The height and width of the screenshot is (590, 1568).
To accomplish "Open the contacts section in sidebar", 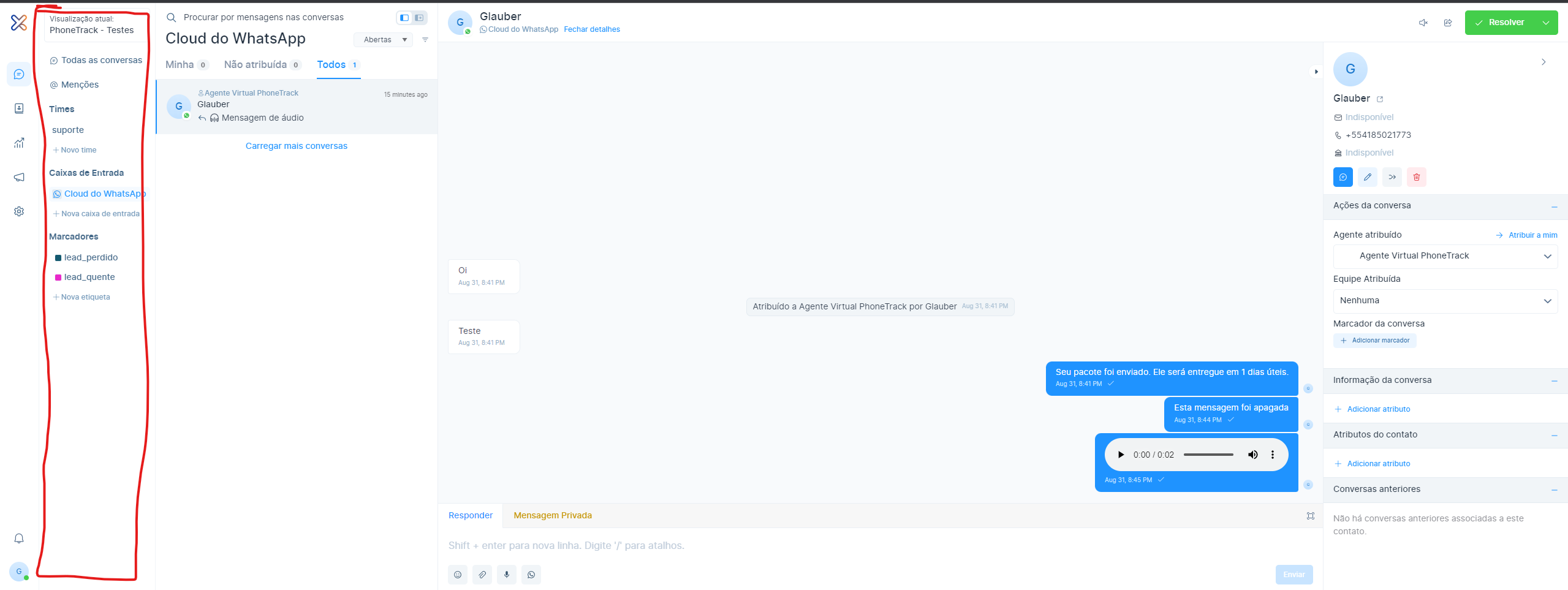I will pyautogui.click(x=19, y=108).
